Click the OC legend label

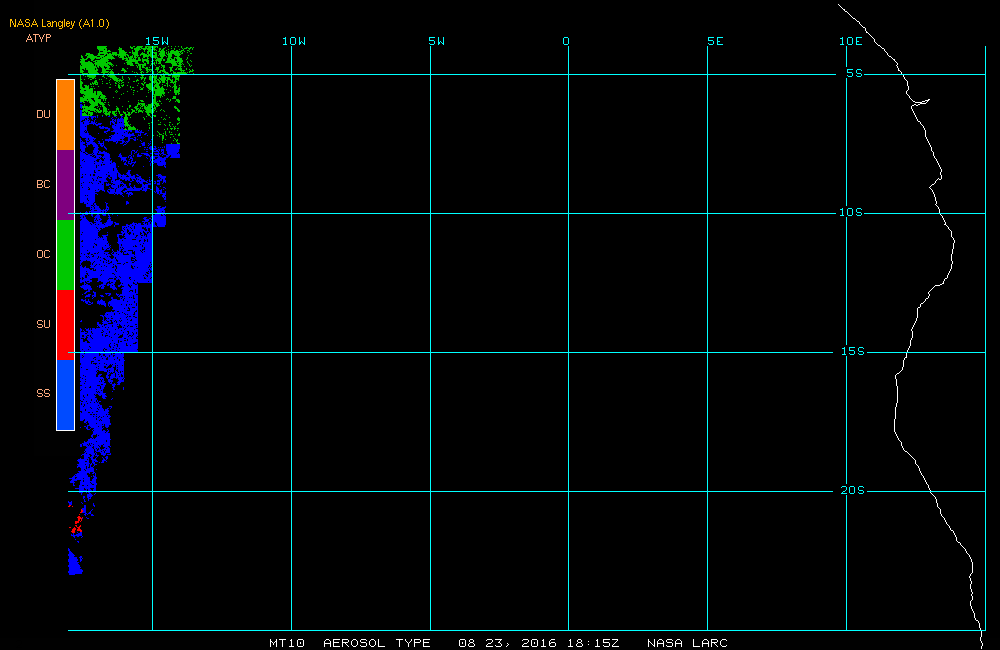coord(43,255)
